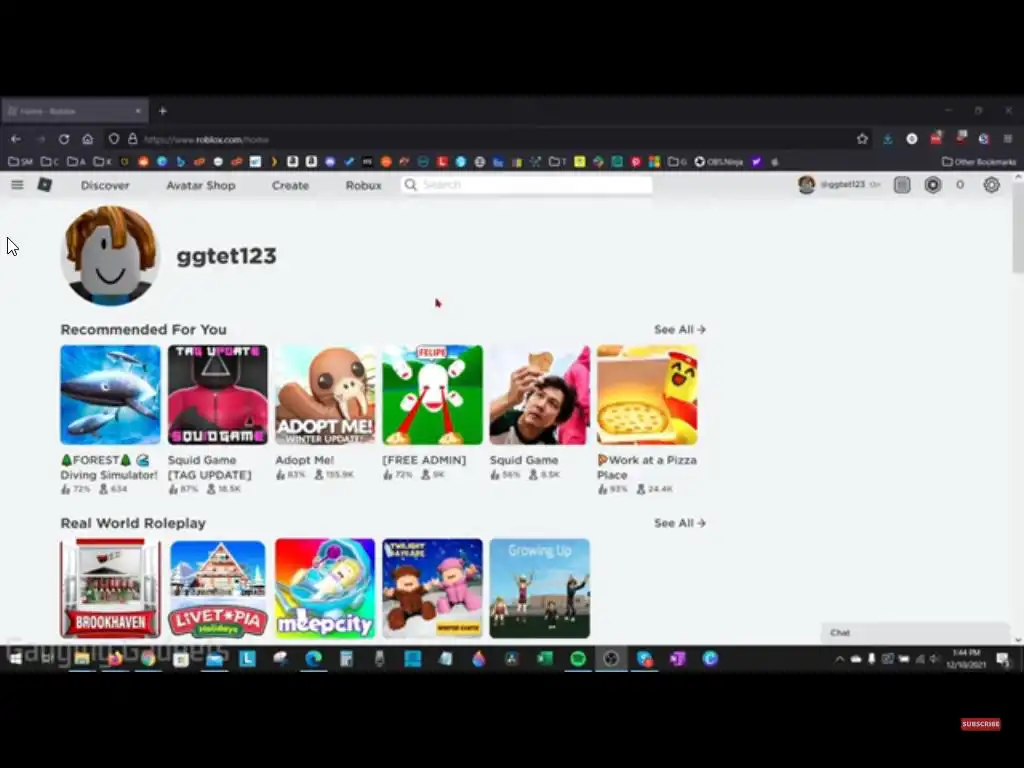This screenshot has height=768, width=1024.
Task: Open the Growing Up game thumbnail
Action: point(539,588)
